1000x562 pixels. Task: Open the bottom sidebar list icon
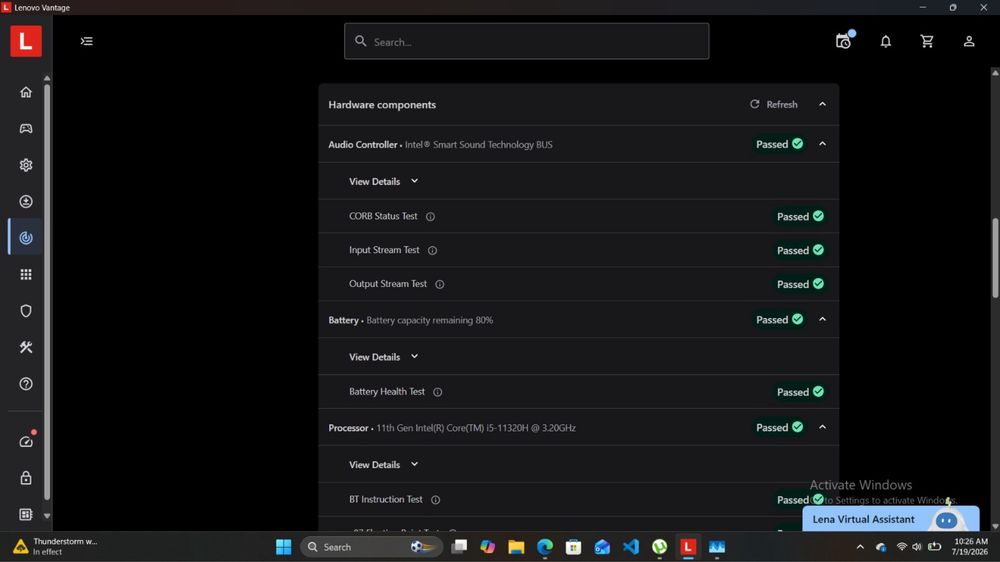(26, 514)
